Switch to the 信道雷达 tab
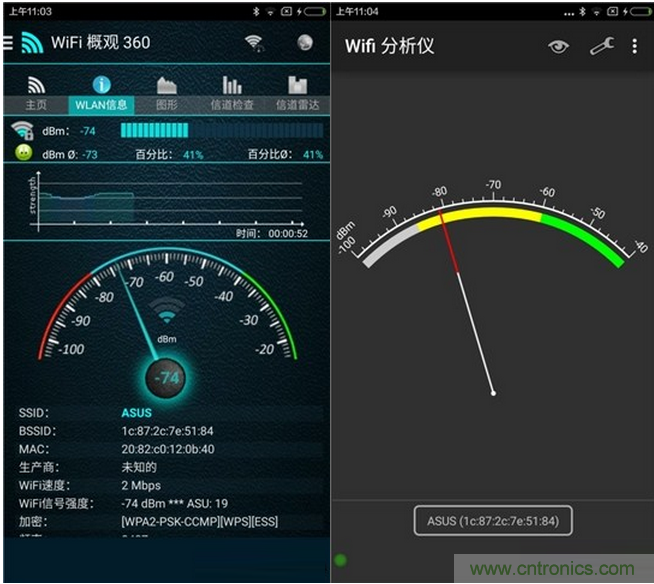Image resolution: width=654 pixels, height=584 pixels. [297, 93]
